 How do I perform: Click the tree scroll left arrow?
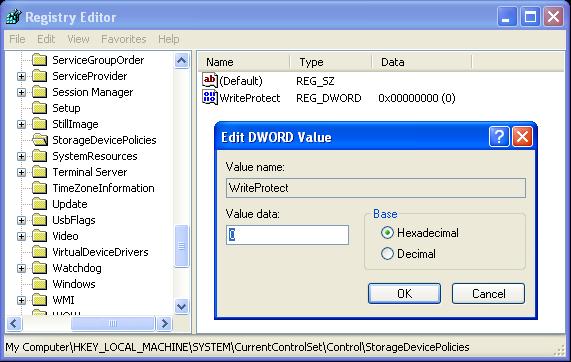(14, 323)
